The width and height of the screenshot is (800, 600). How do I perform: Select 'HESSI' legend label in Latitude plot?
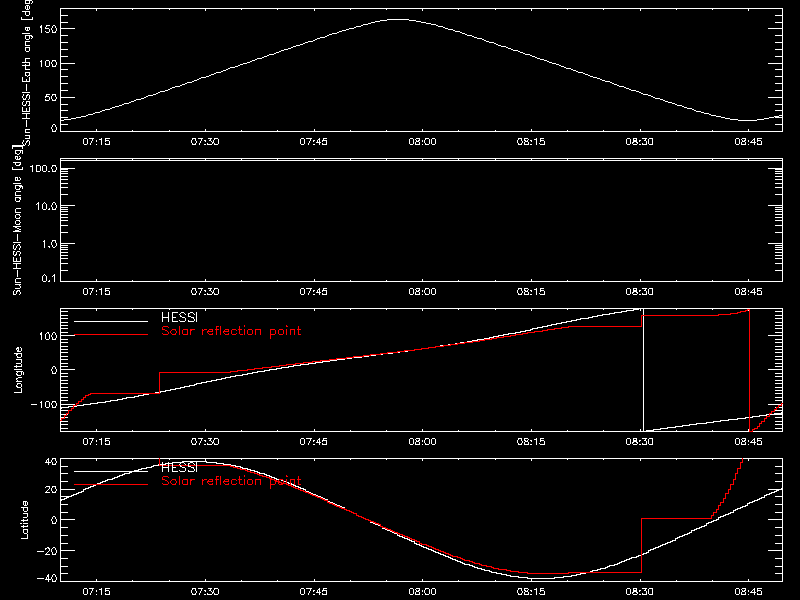(x=179, y=467)
